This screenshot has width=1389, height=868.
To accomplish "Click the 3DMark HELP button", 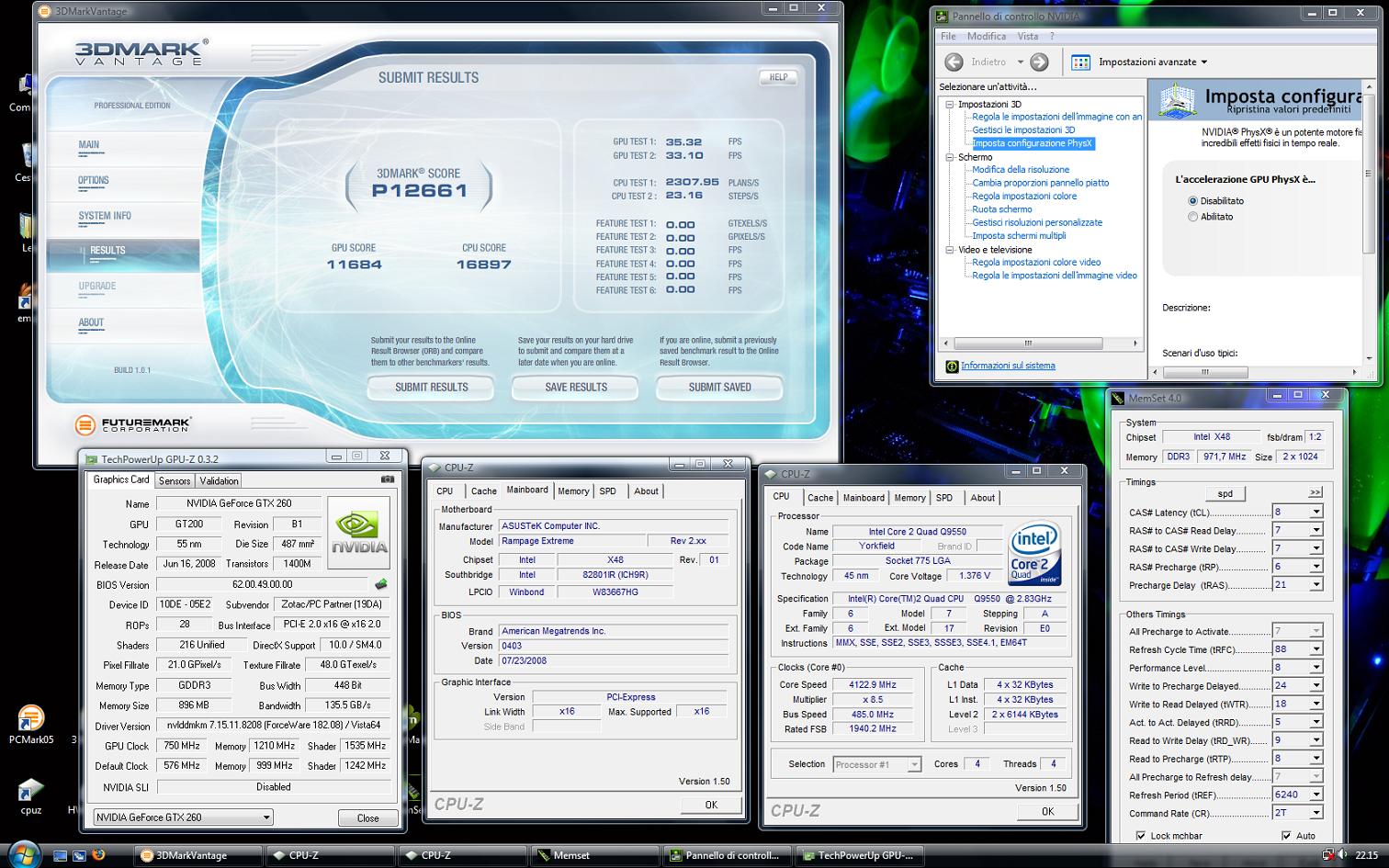I will coord(778,77).
